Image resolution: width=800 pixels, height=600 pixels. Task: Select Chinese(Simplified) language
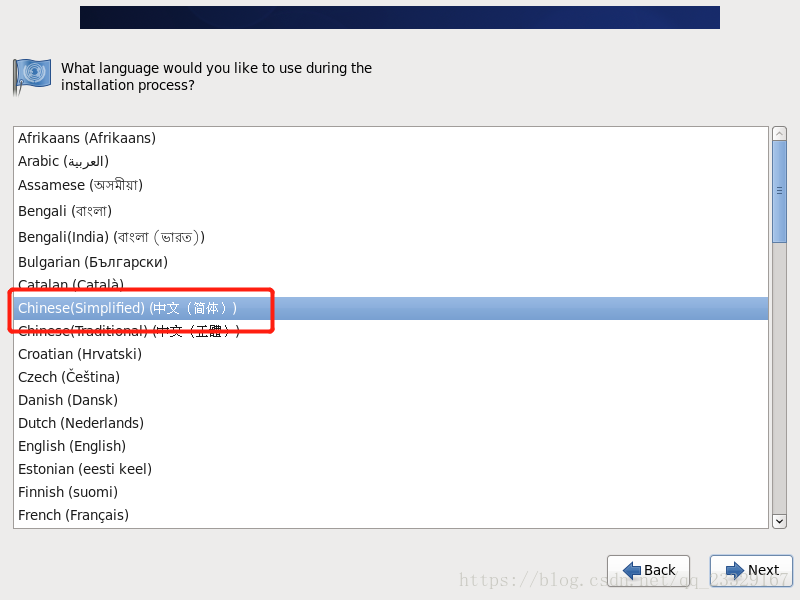(x=391, y=308)
